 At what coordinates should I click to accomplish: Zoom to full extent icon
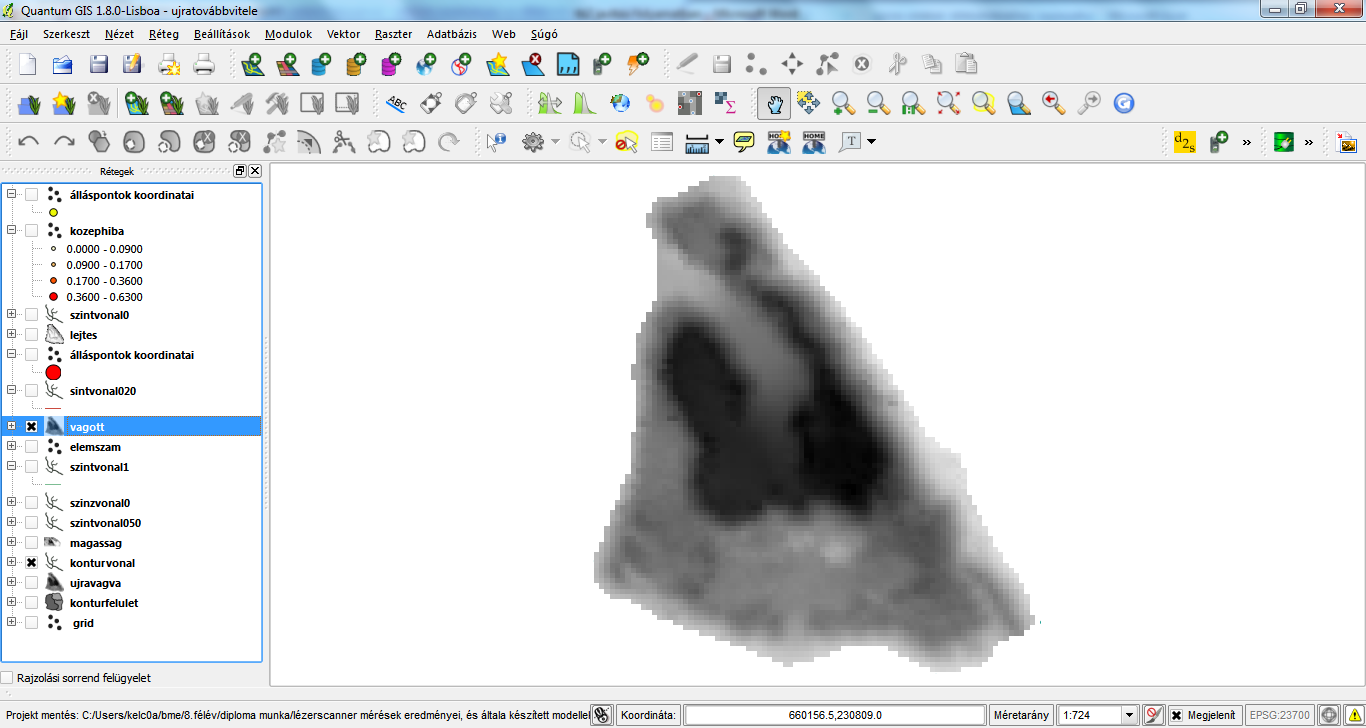[x=948, y=102]
